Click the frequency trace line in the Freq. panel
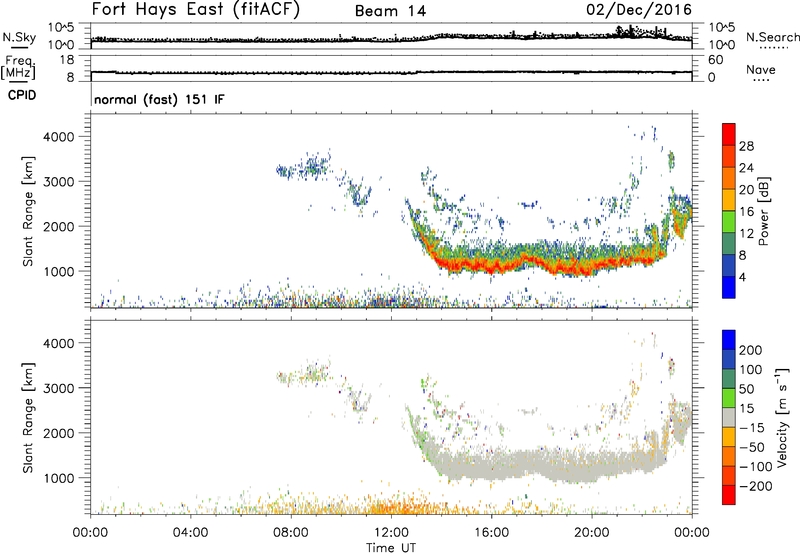 (391, 72)
